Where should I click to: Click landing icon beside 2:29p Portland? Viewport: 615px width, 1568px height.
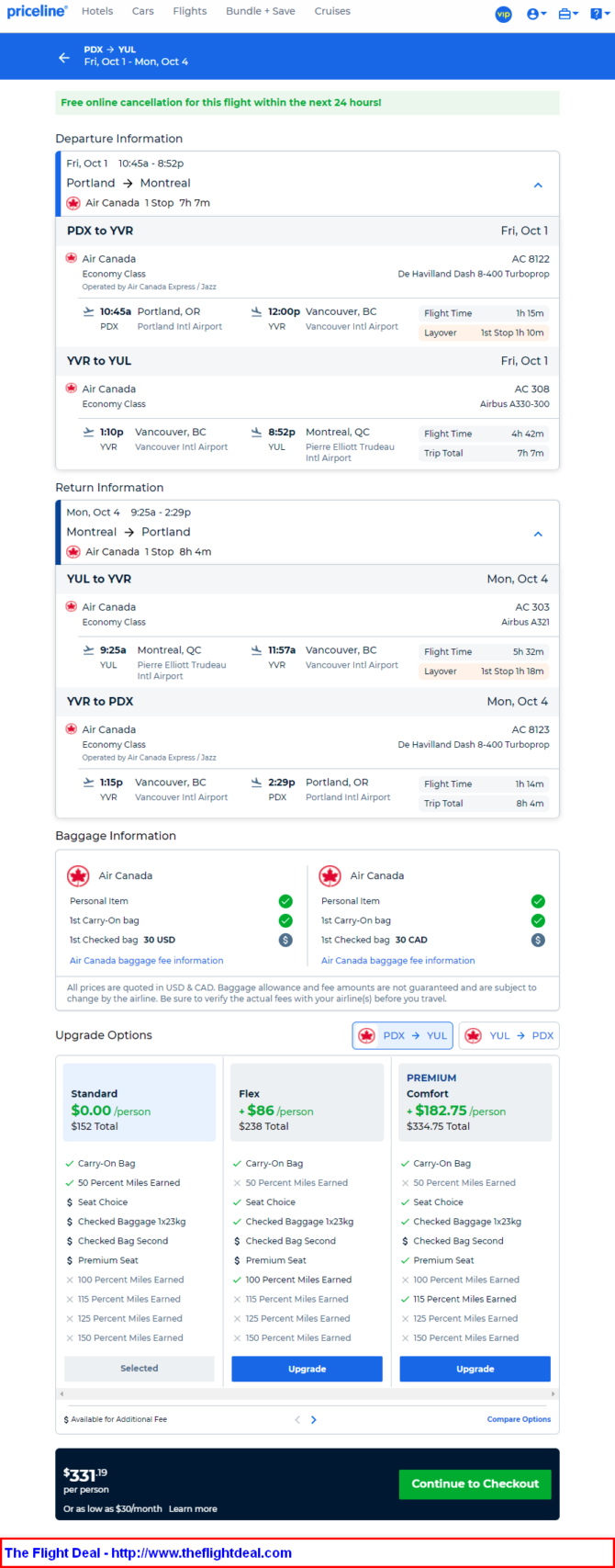click(x=256, y=783)
